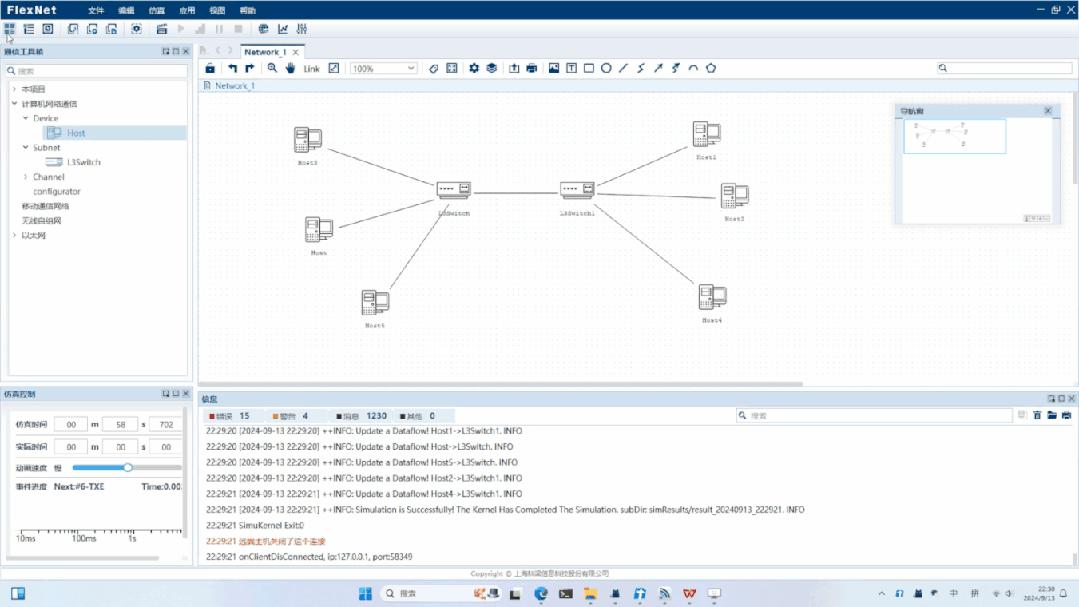Toggle the 警告 message filter

pos(284,415)
